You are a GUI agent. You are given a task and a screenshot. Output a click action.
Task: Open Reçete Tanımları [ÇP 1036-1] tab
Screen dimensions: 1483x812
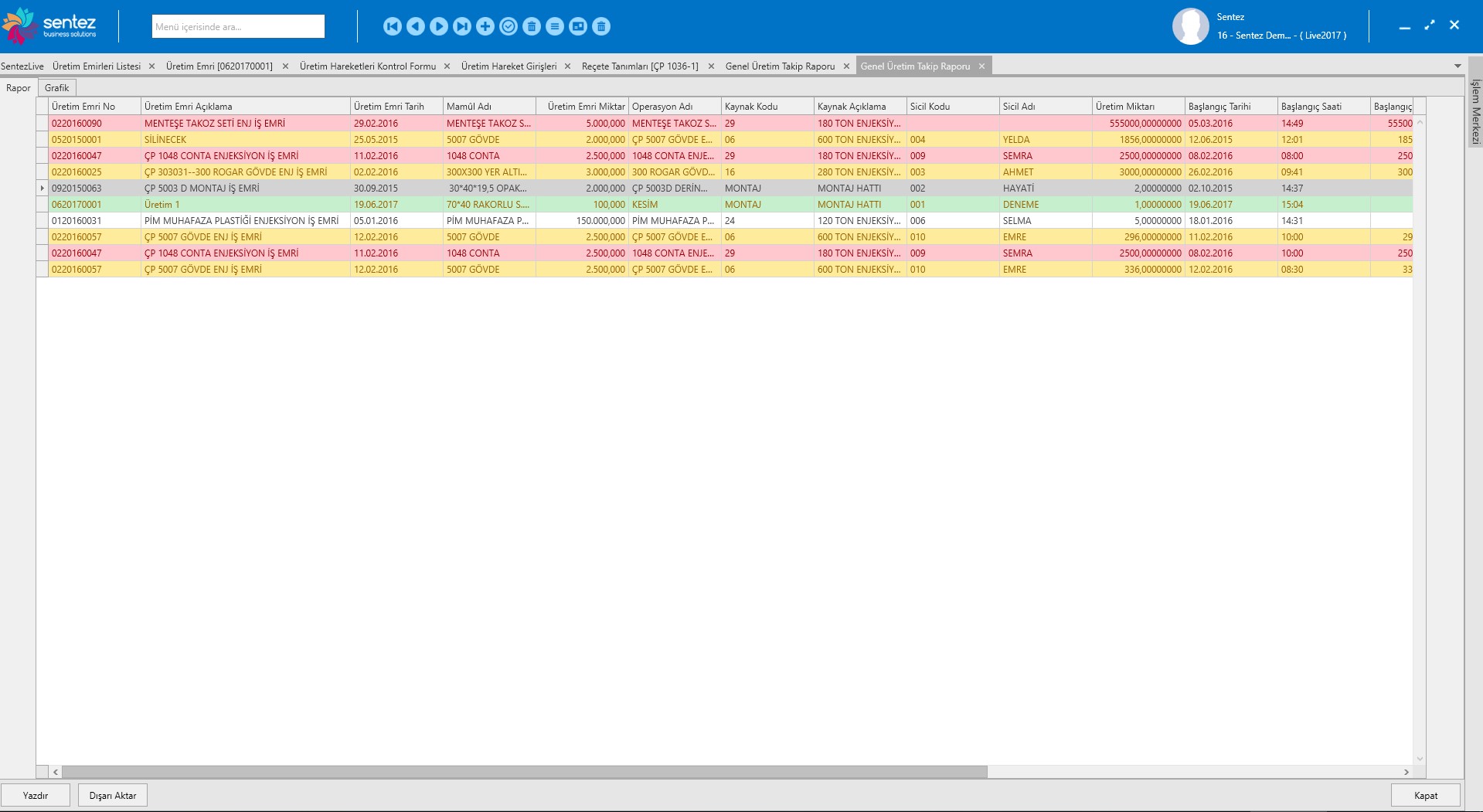(640, 66)
